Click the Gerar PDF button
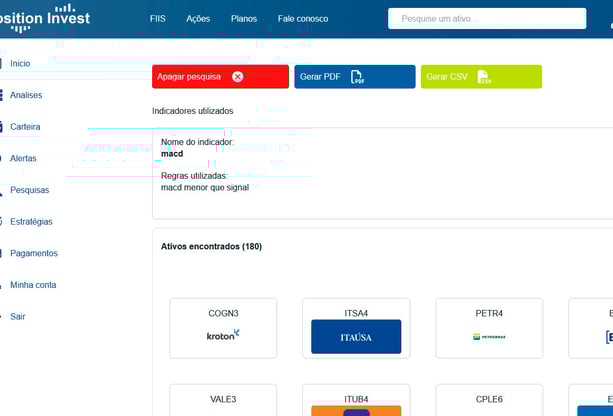 coord(355,77)
